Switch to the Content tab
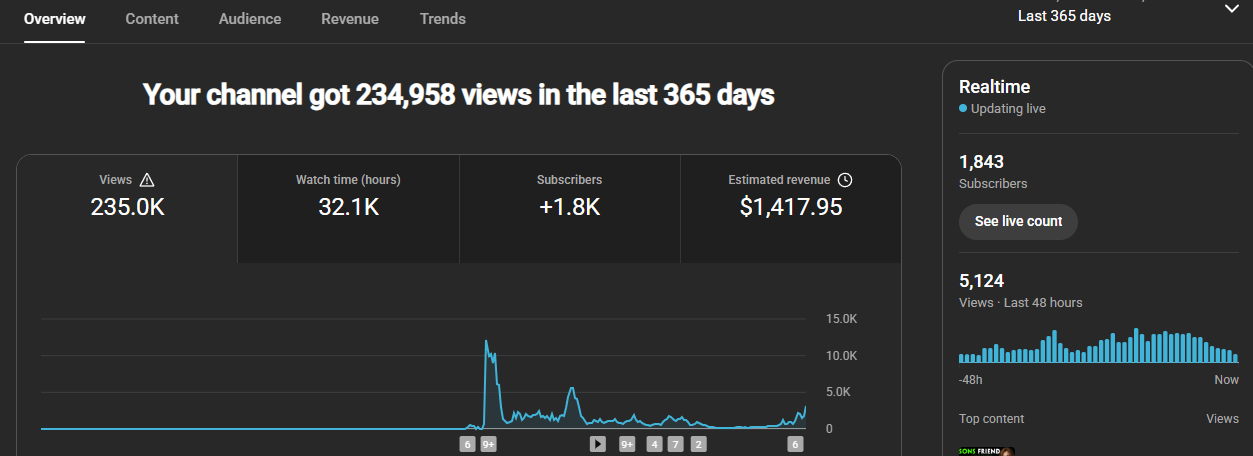This screenshot has width=1253, height=456. [x=152, y=19]
